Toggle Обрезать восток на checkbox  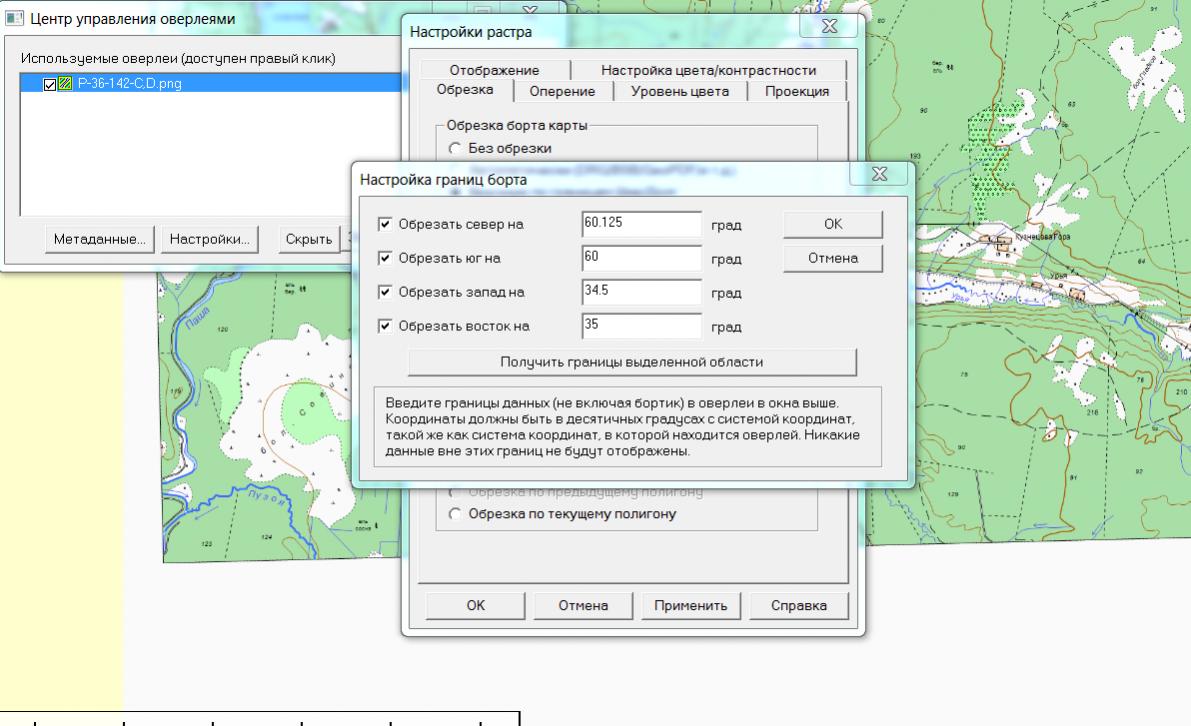(386, 326)
